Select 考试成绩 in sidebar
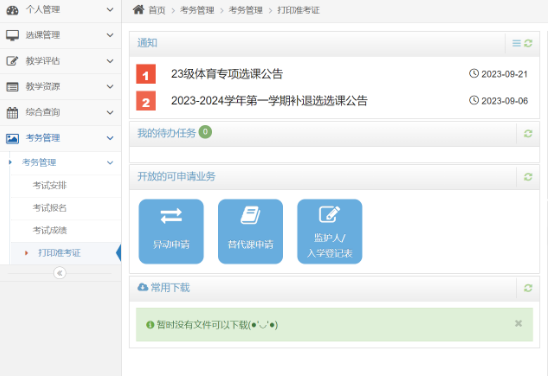Image resolution: width=549 pixels, height=384 pixels. click(66, 230)
